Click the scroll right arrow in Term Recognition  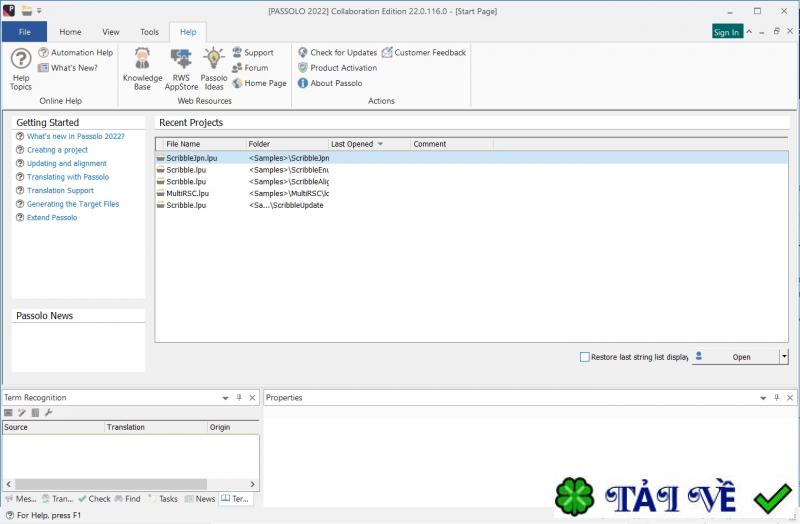[252, 484]
